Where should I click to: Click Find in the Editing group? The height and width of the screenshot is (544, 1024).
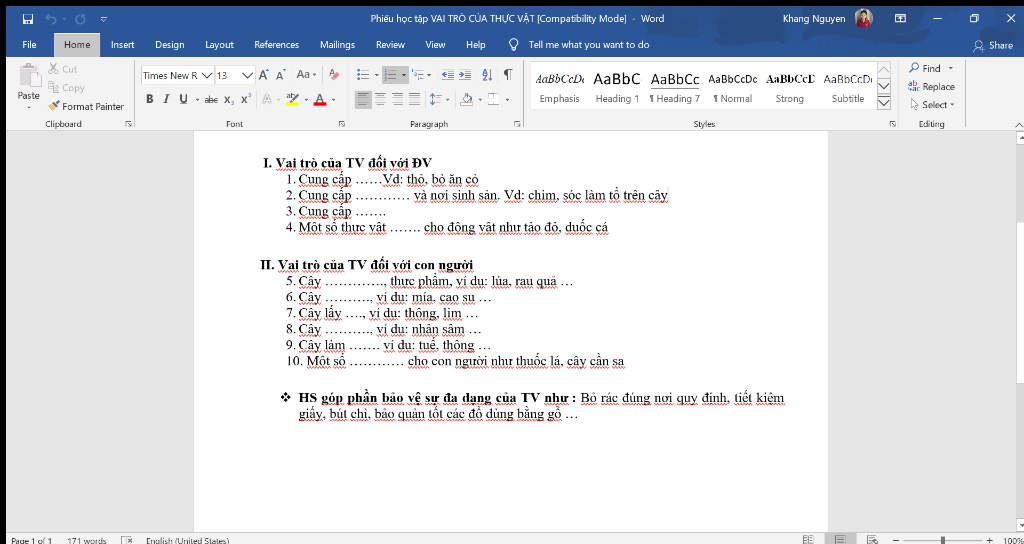click(926, 69)
